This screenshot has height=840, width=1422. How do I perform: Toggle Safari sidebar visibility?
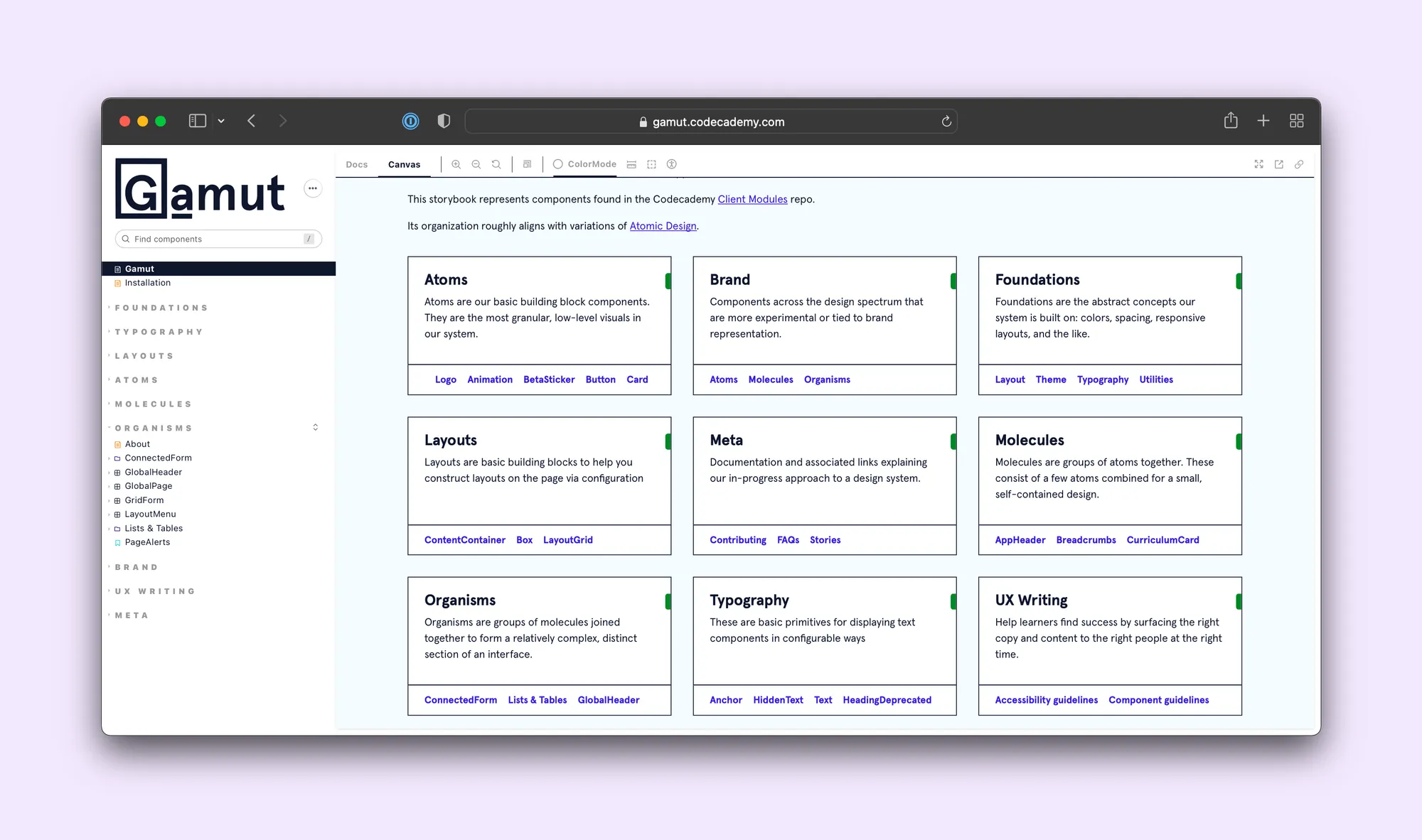coord(197,121)
